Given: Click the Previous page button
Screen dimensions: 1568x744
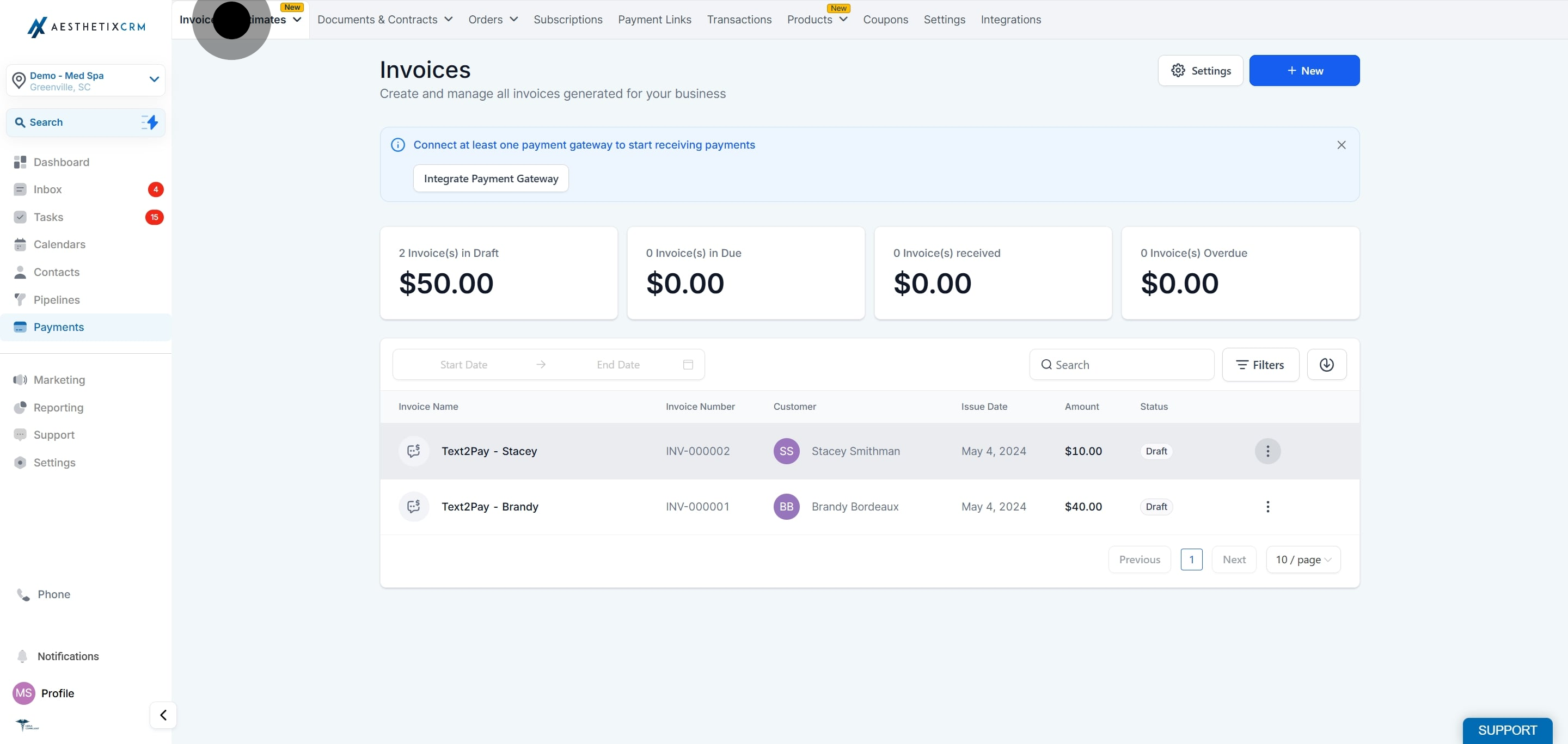Looking at the screenshot, I should click(x=1140, y=559).
